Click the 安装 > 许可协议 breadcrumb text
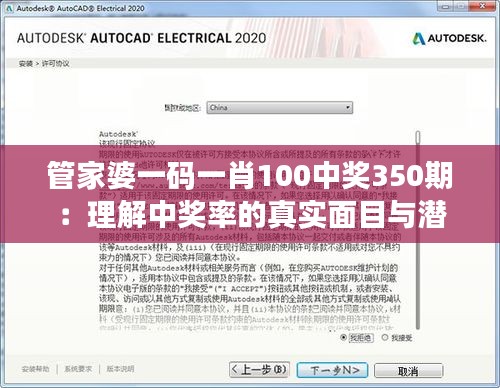The width and height of the screenshot is (500, 388). 44,63
